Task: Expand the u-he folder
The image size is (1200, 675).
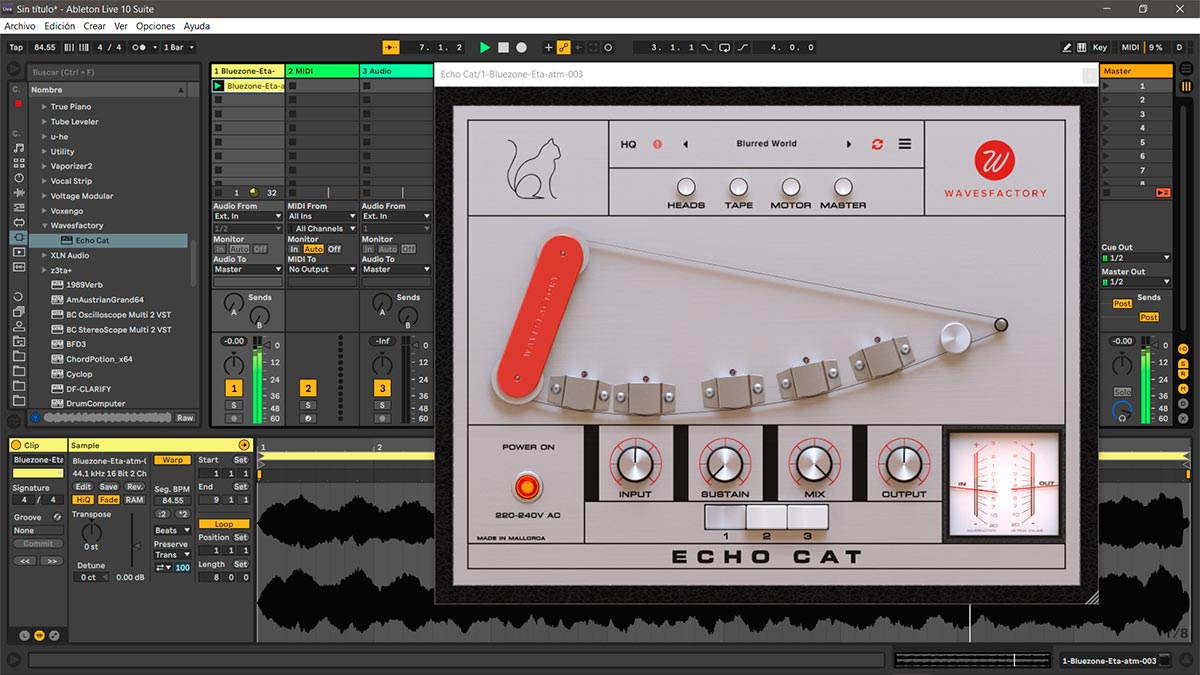Action: [44, 136]
